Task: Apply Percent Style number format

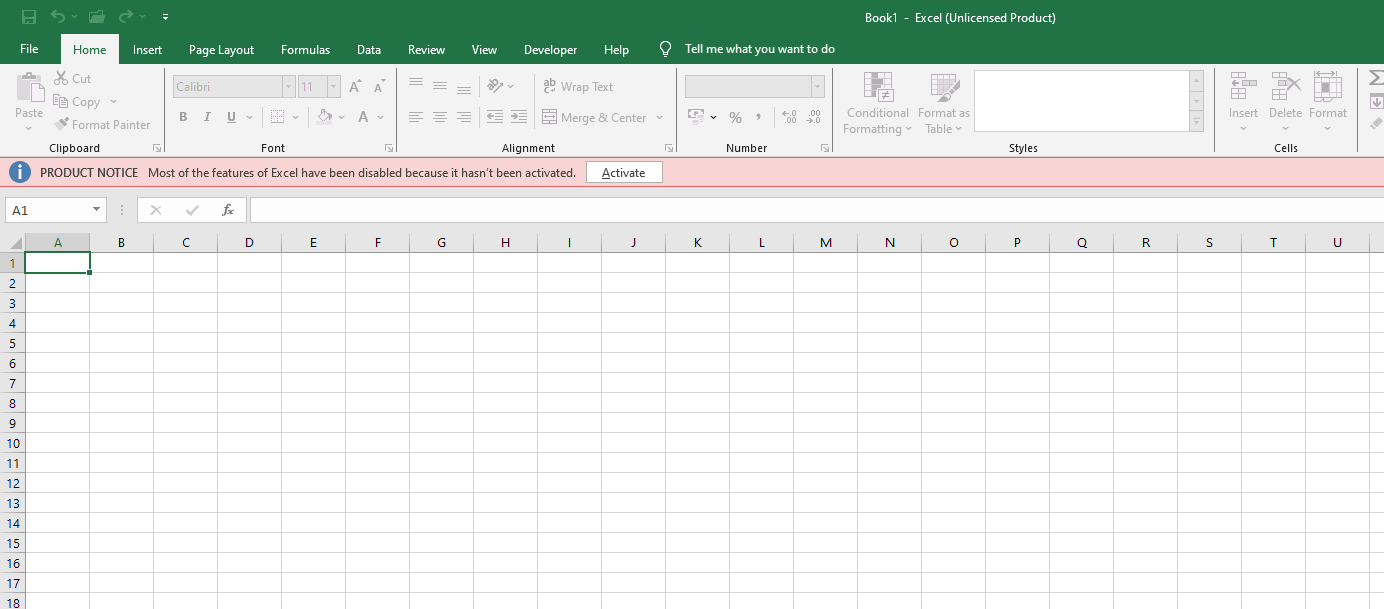Action: click(x=735, y=117)
